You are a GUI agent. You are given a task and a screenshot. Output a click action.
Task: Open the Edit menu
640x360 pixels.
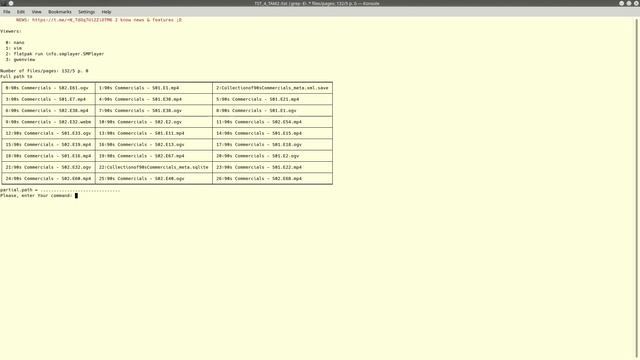point(20,12)
